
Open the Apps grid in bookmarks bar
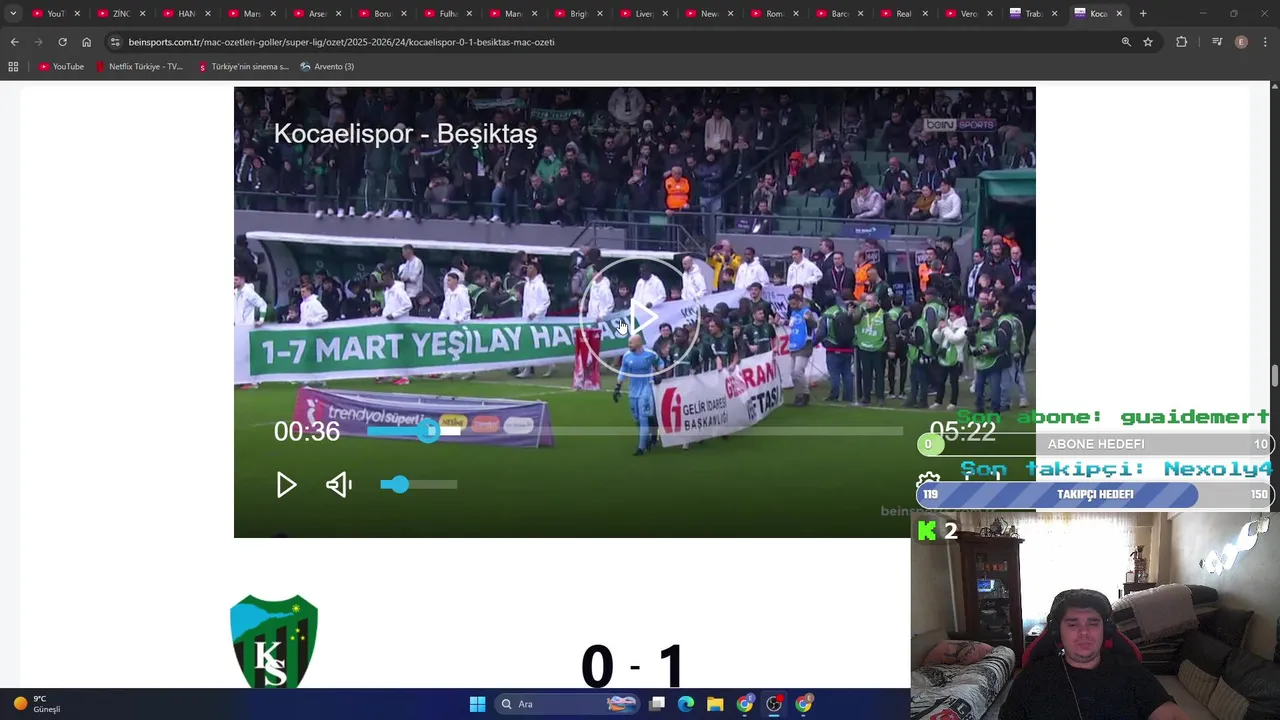click(13, 66)
